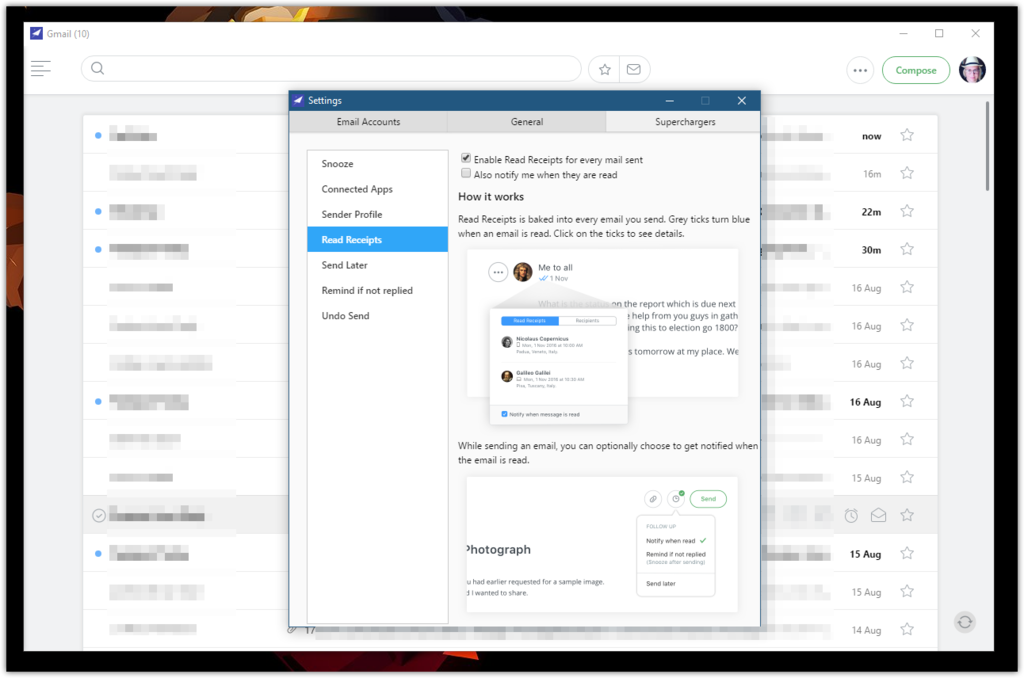Image resolution: width=1024 pixels, height=678 pixels.
Task: Click the paperclip attach icon in the compose preview
Action: tap(652, 499)
